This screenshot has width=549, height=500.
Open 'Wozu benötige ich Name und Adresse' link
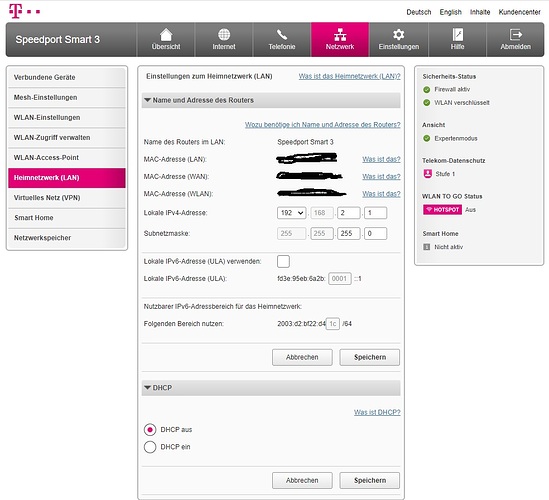tap(322, 125)
